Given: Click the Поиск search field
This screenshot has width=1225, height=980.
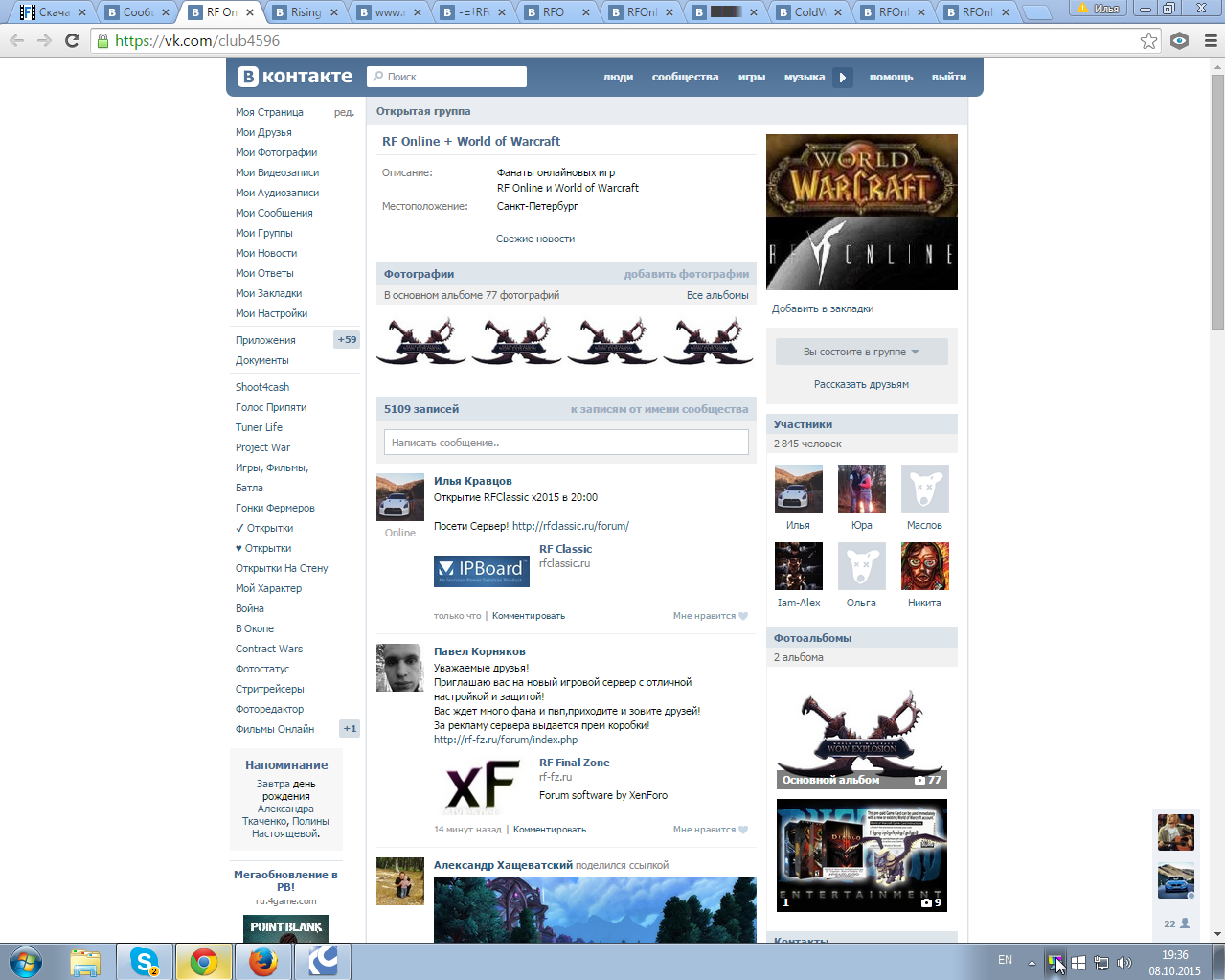Looking at the screenshot, I should pyautogui.click(x=447, y=77).
